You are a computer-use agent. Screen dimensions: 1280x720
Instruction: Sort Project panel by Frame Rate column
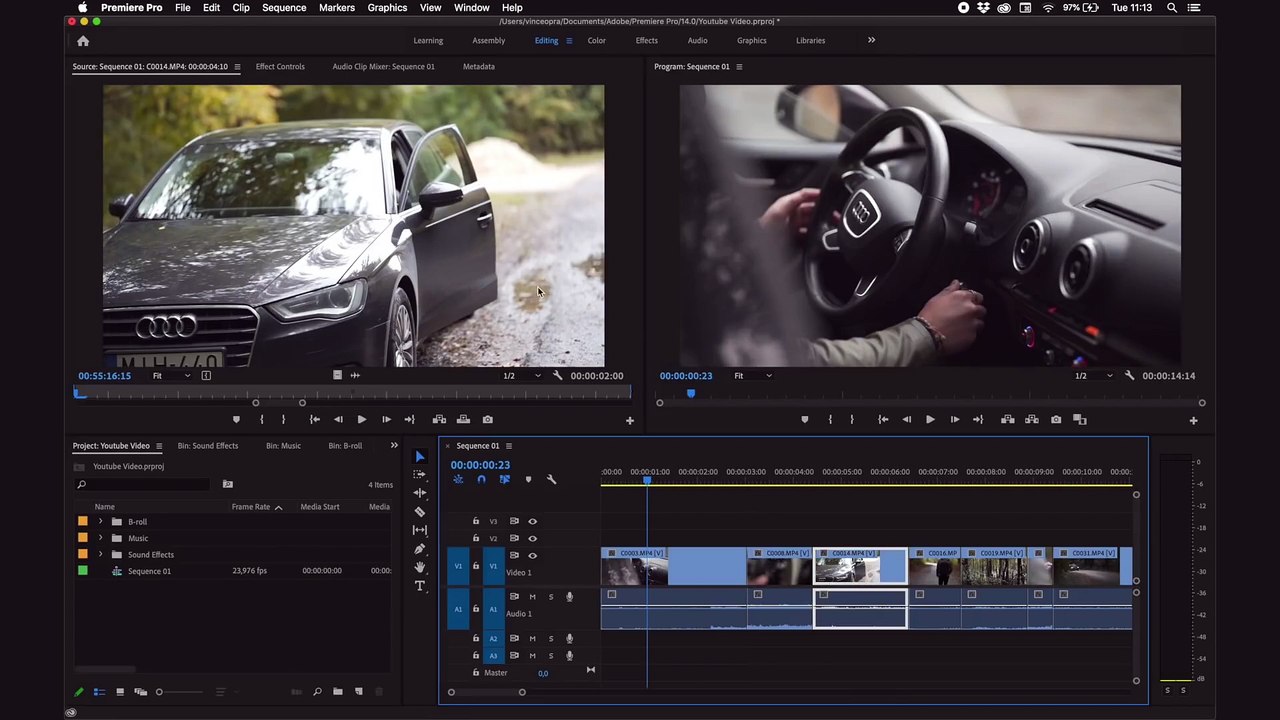click(x=251, y=507)
